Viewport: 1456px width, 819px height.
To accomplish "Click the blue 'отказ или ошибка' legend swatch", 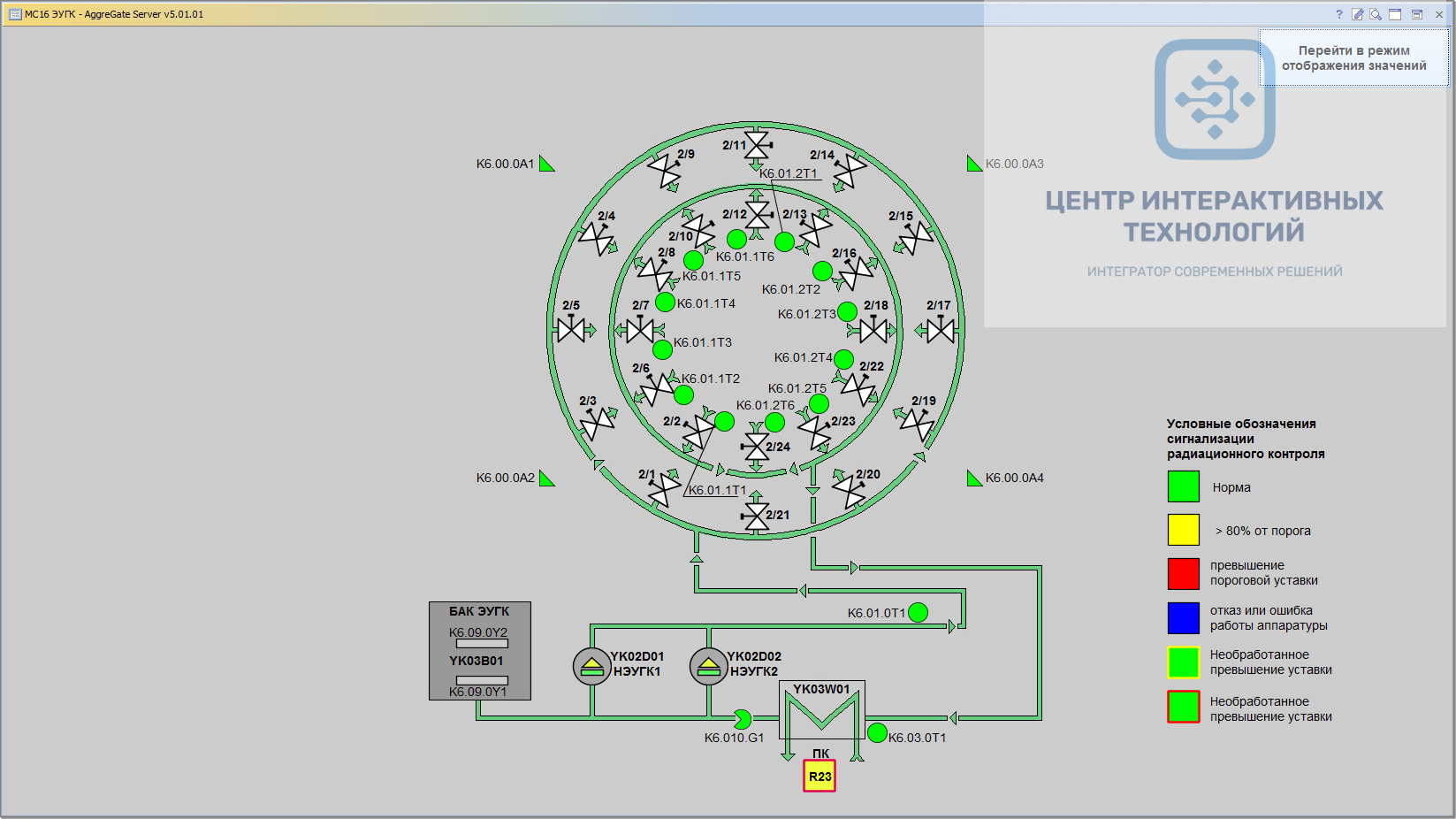I will coord(1184,618).
